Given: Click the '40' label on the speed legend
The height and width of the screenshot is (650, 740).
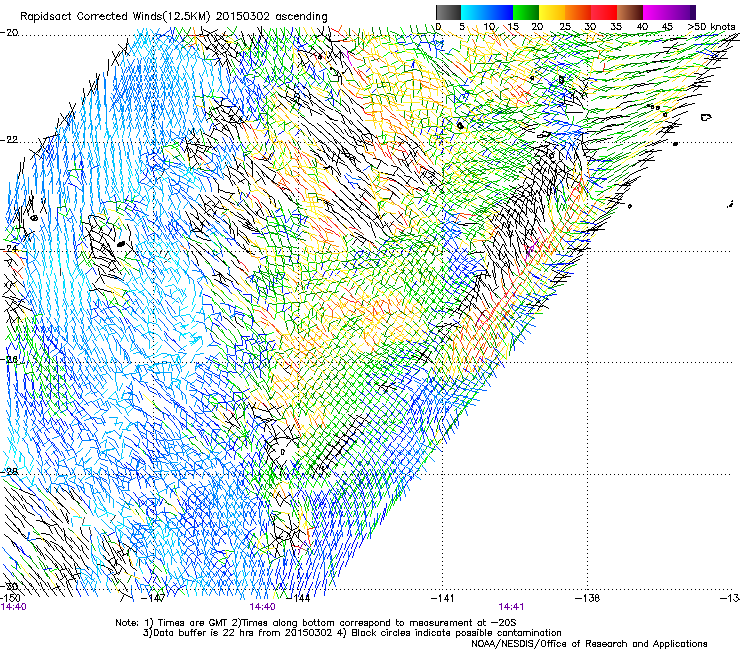Looking at the screenshot, I should [642, 26].
